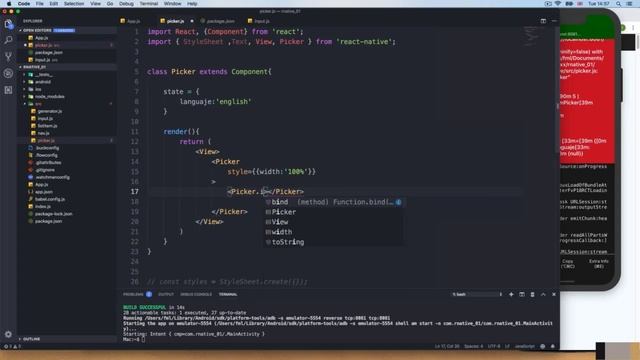The height and width of the screenshot is (360, 640).
Task: Open package-lock.json in file tree
Action: click(53, 214)
